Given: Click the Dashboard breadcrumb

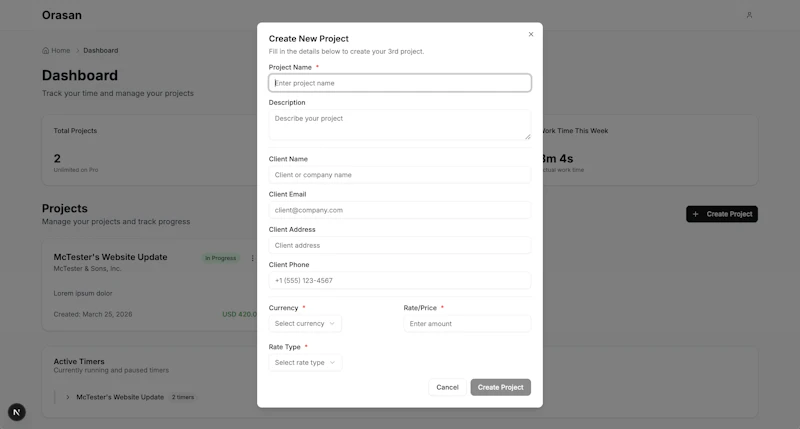Looking at the screenshot, I should (x=101, y=51).
